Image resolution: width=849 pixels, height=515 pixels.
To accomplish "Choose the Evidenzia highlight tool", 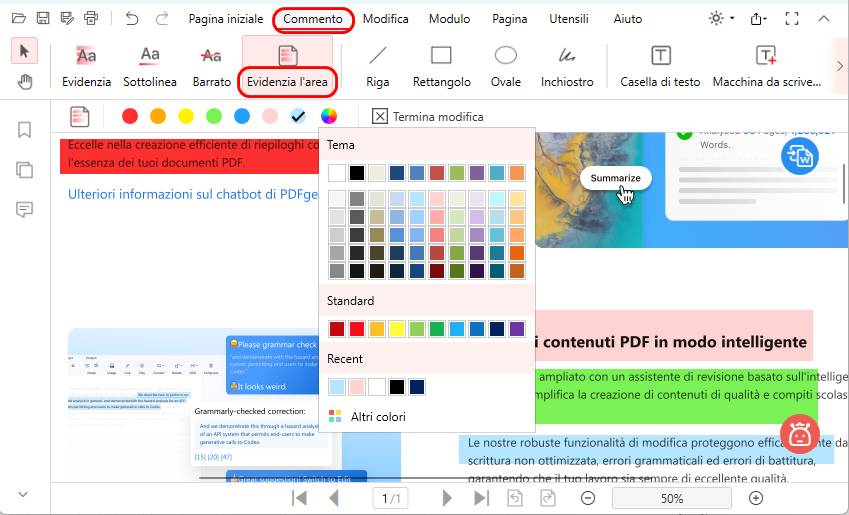I will tap(87, 67).
